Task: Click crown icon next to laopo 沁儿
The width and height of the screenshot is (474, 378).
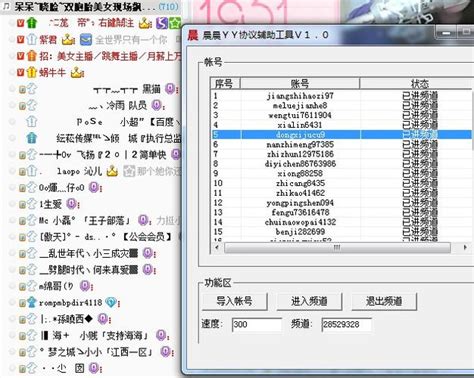Action: tap(112, 171)
